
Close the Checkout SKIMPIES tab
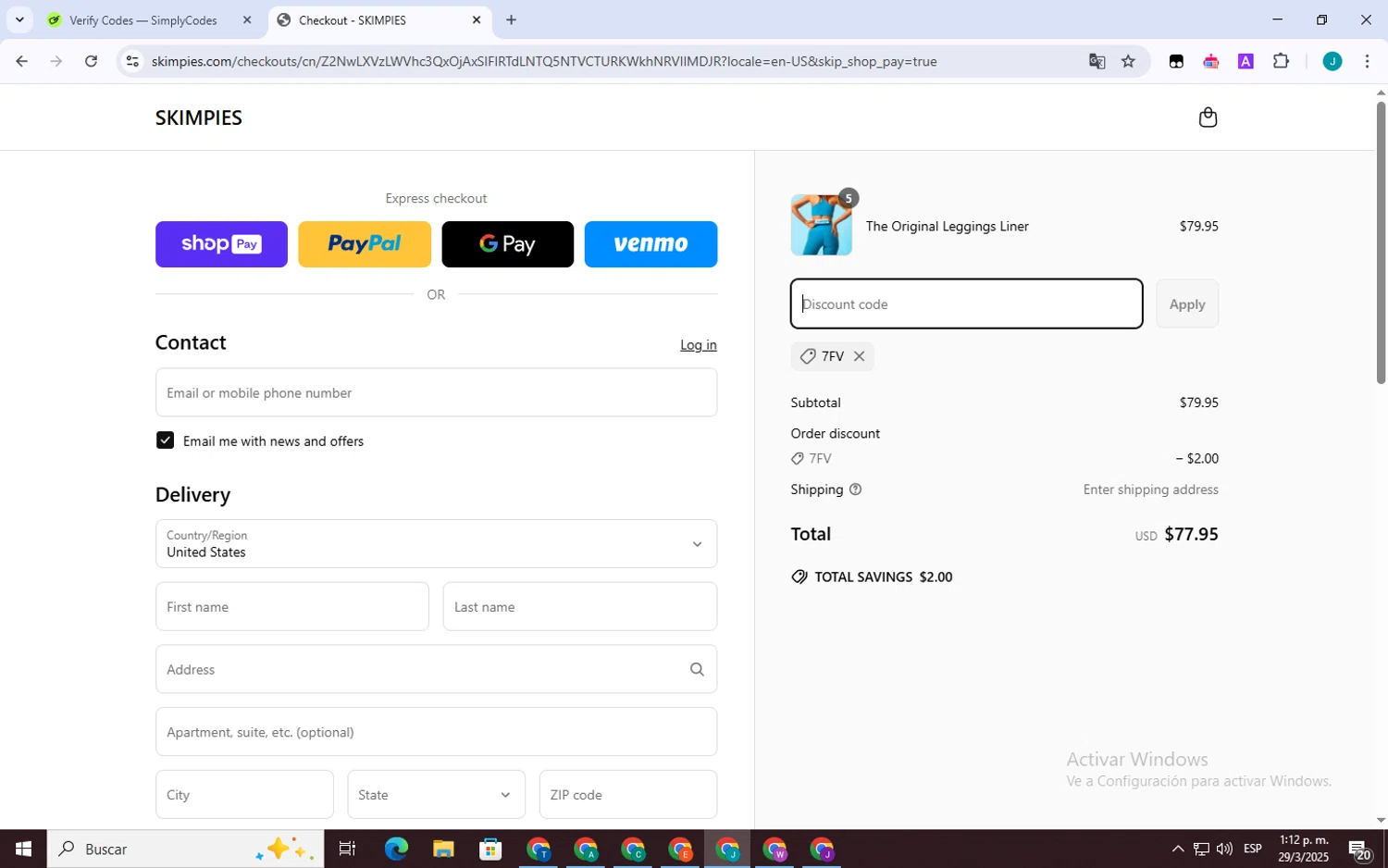point(477,19)
